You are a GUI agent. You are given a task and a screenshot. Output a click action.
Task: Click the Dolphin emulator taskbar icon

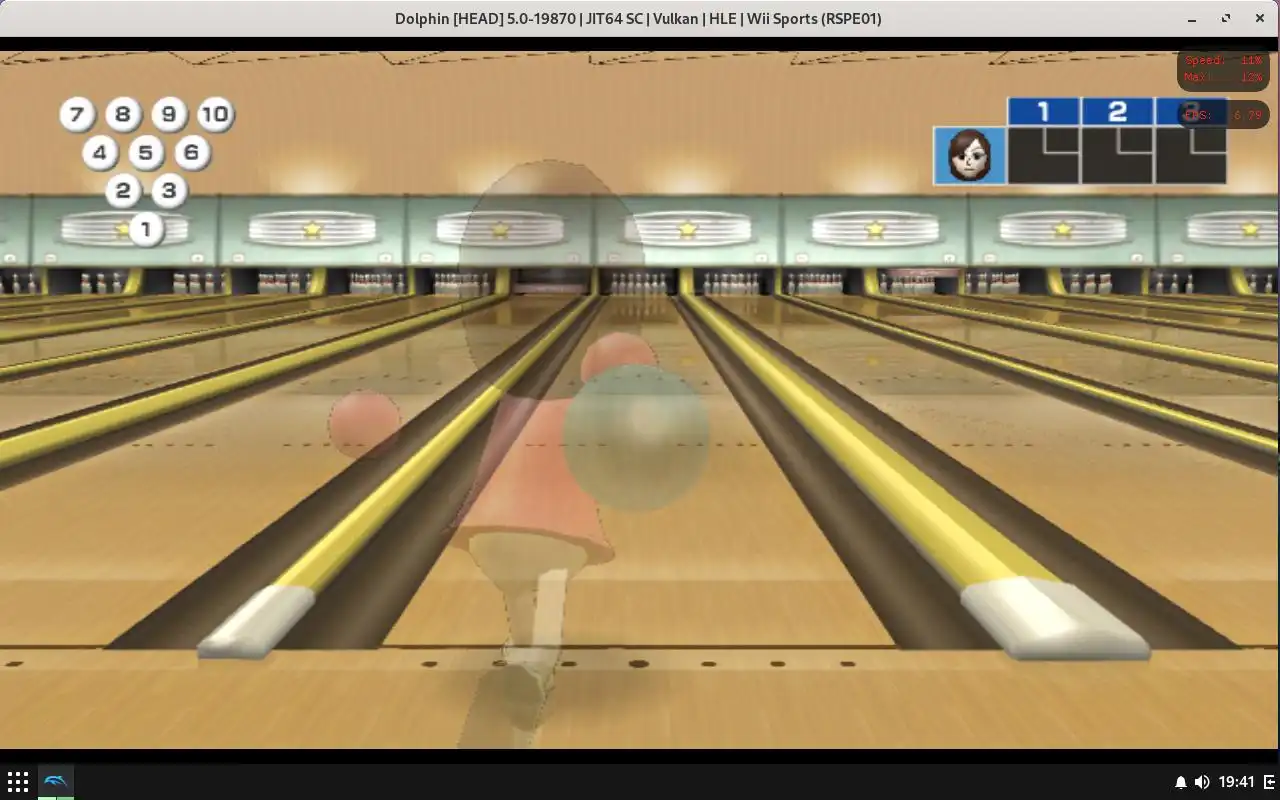[x=56, y=781]
